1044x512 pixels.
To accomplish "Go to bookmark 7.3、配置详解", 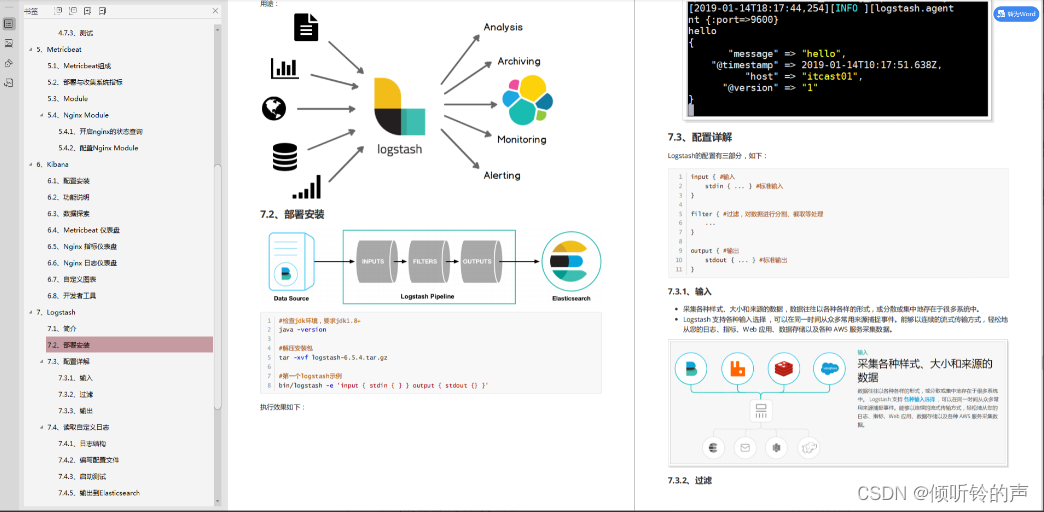I will [69, 361].
